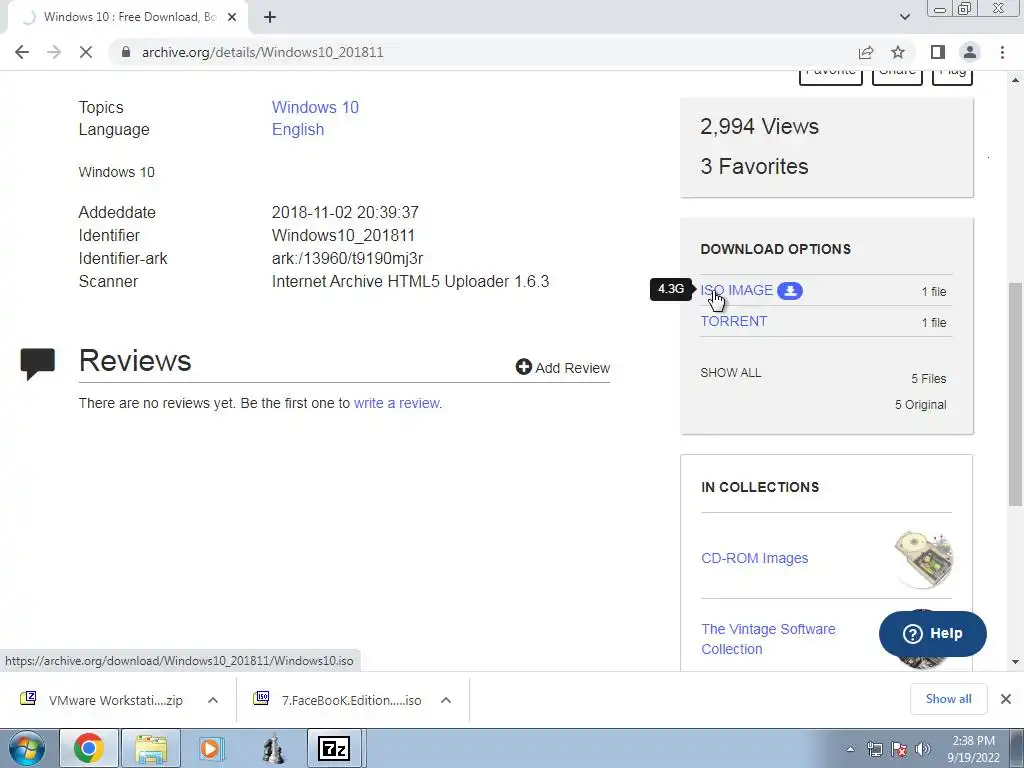
Task: Open 7-Zip from the taskbar
Action: 333,748
